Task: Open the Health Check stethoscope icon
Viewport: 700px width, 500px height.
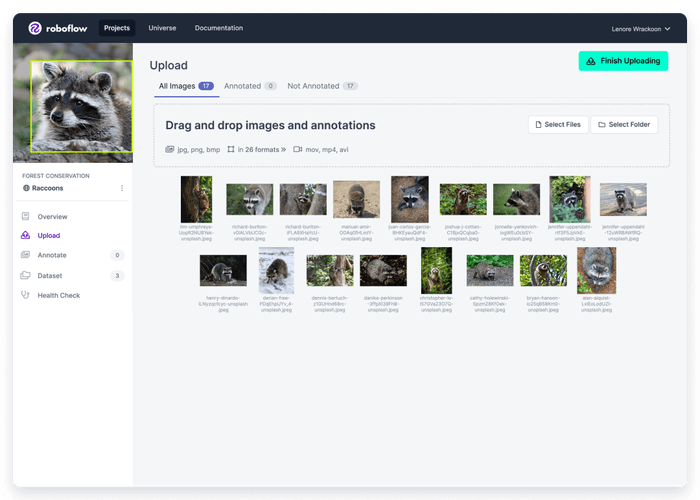Action: click(26, 296)
